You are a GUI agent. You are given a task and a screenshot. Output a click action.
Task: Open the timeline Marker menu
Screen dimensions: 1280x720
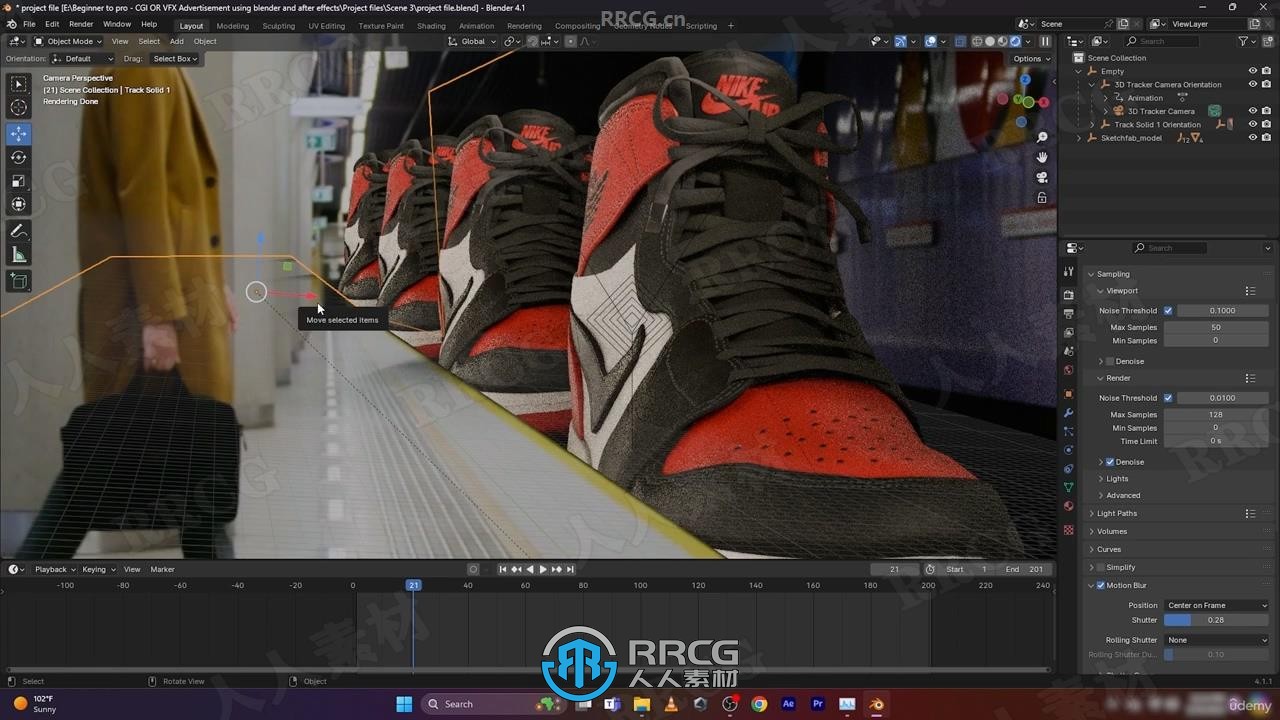click(x=162, y=569)
